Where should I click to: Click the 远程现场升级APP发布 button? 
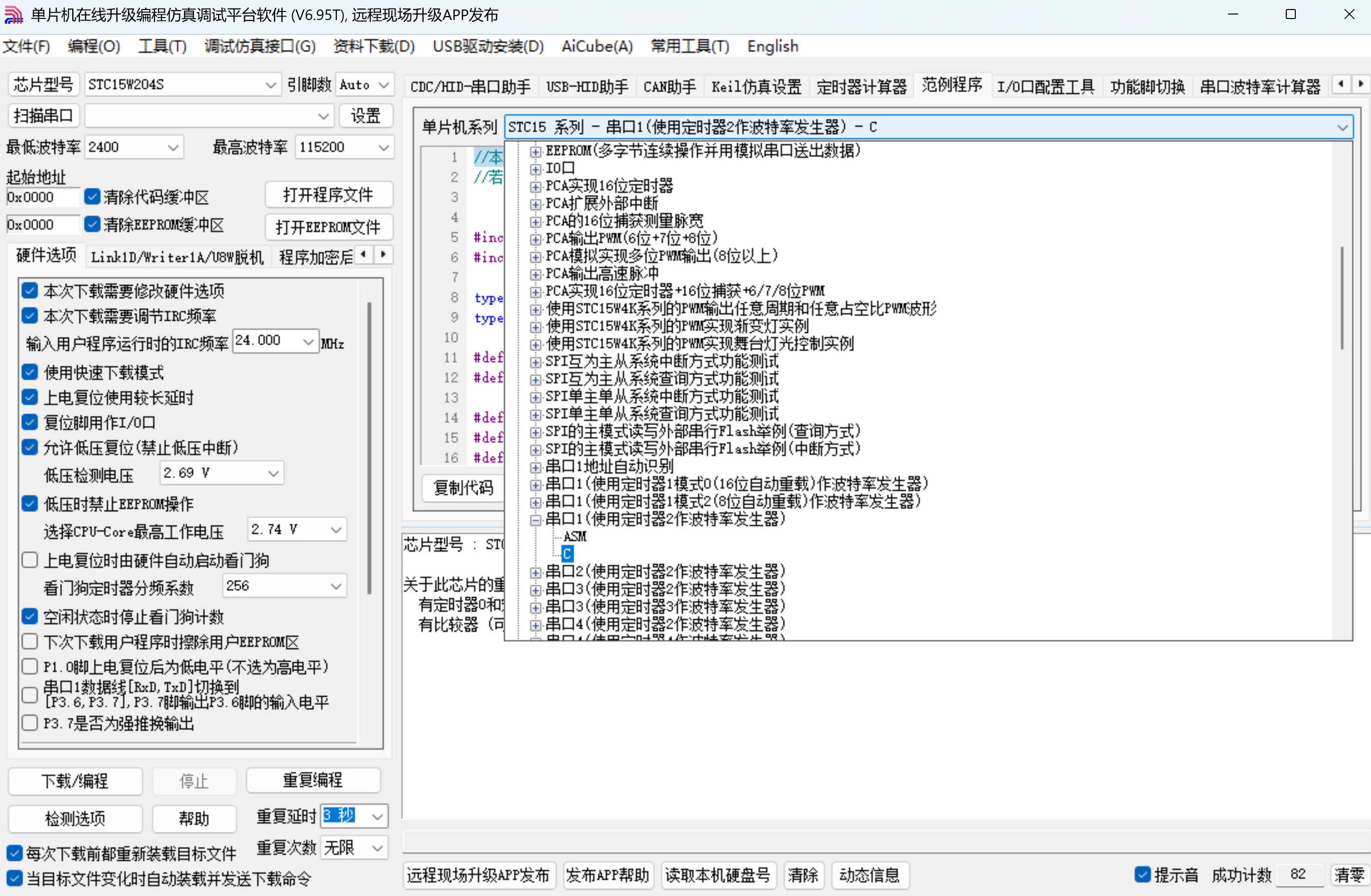click(478, 875)
